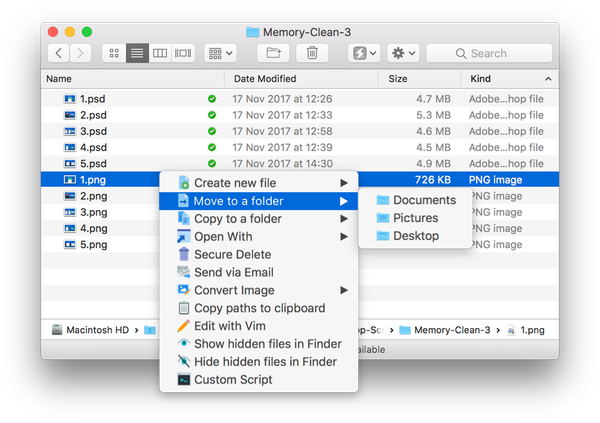Sort by Date Modified column header

[302, 79]
